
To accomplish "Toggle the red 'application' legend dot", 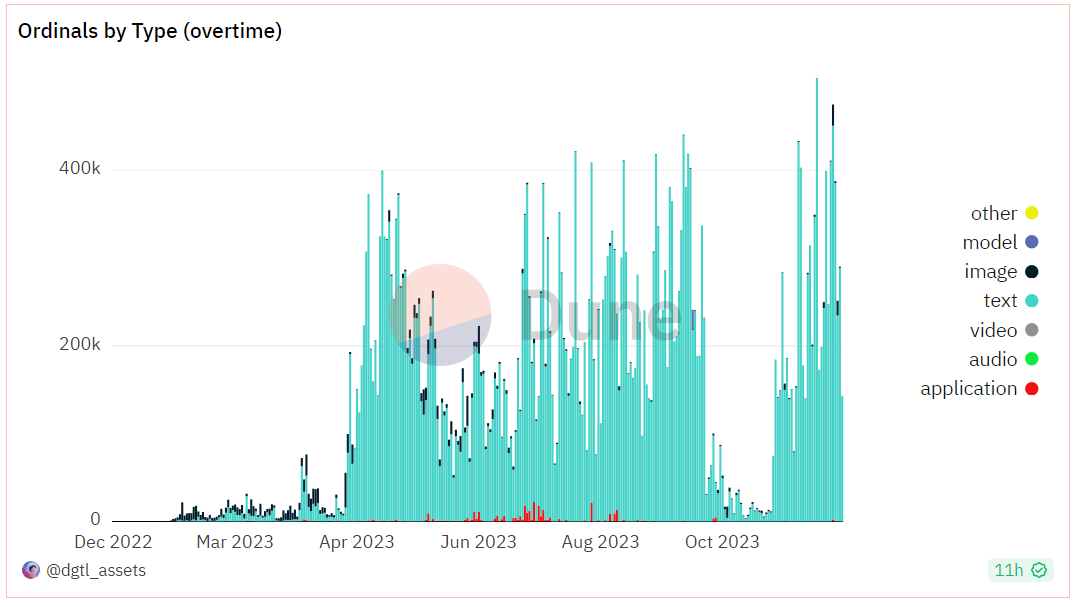I will (1031, 389).
